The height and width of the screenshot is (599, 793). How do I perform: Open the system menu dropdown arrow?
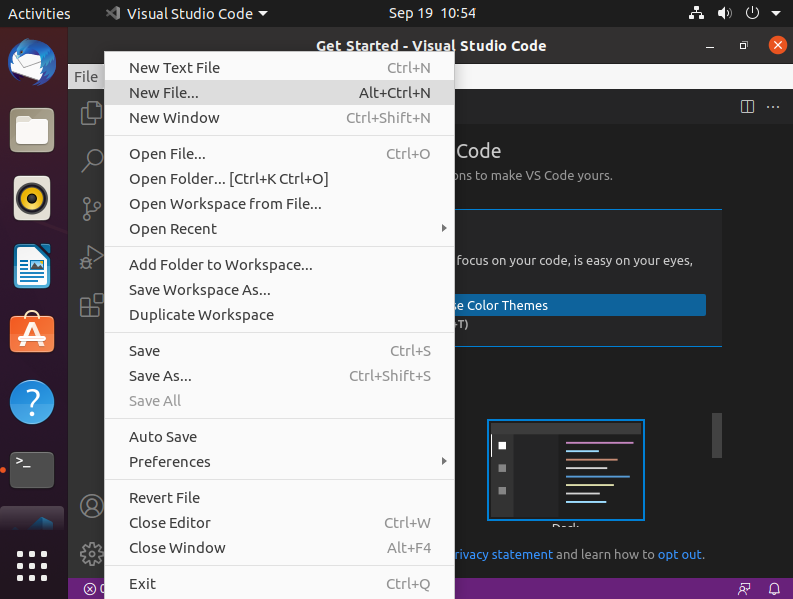[x=776, y=14]
